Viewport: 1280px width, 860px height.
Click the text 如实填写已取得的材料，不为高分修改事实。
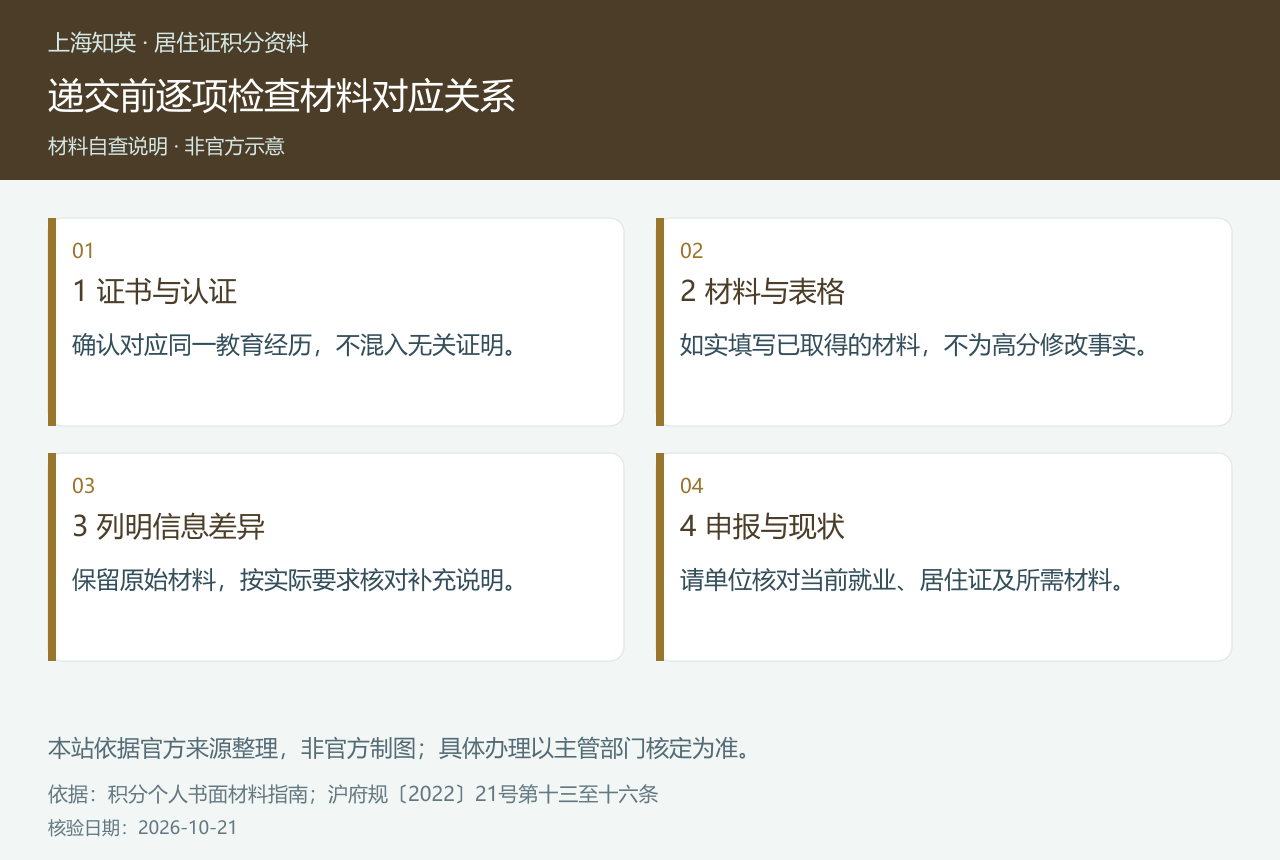point(916,345)
